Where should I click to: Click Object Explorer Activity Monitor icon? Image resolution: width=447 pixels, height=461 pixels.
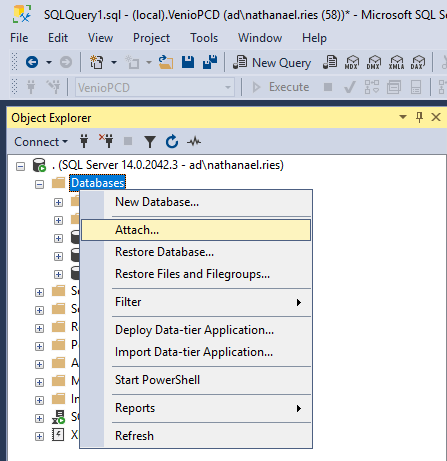coord(194,142)
